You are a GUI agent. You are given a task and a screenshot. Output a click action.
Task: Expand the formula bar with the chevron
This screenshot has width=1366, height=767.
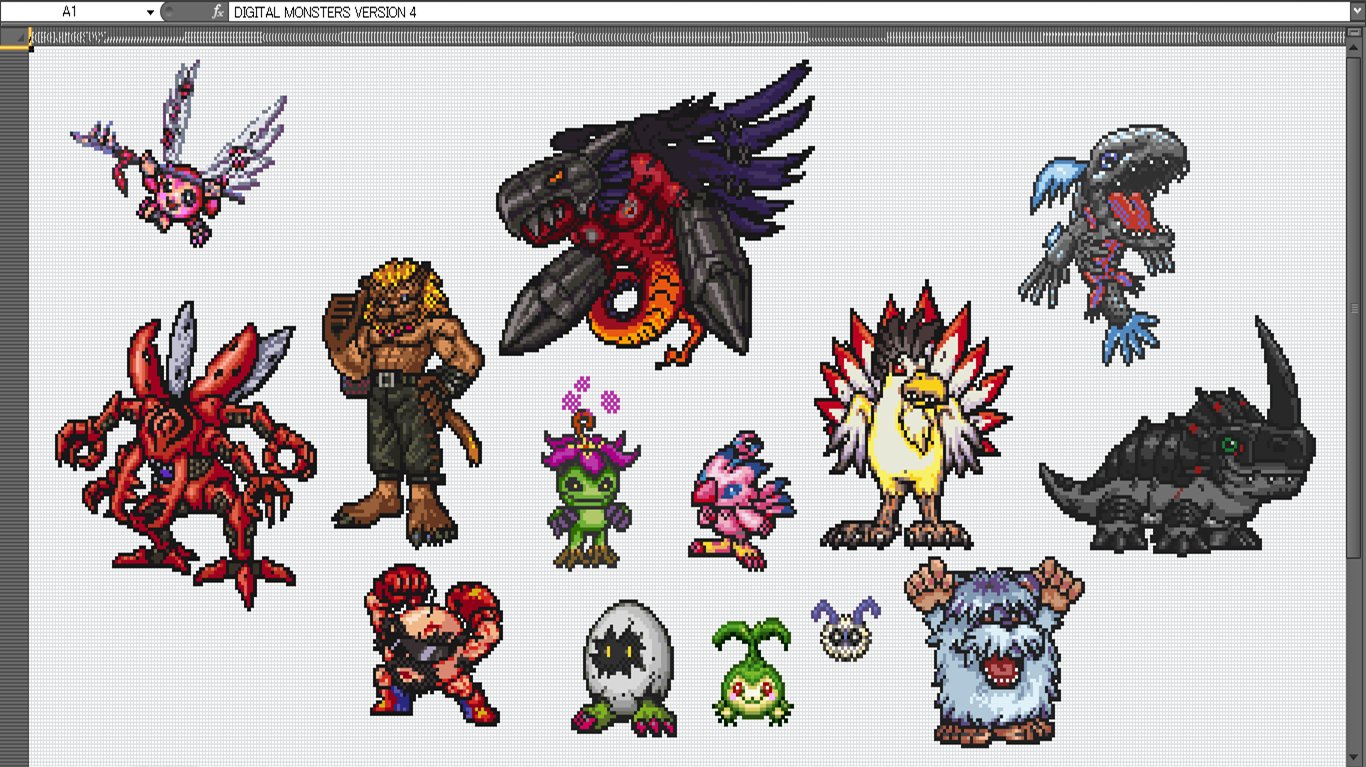pyautogui.click(x=1357, y=12)
